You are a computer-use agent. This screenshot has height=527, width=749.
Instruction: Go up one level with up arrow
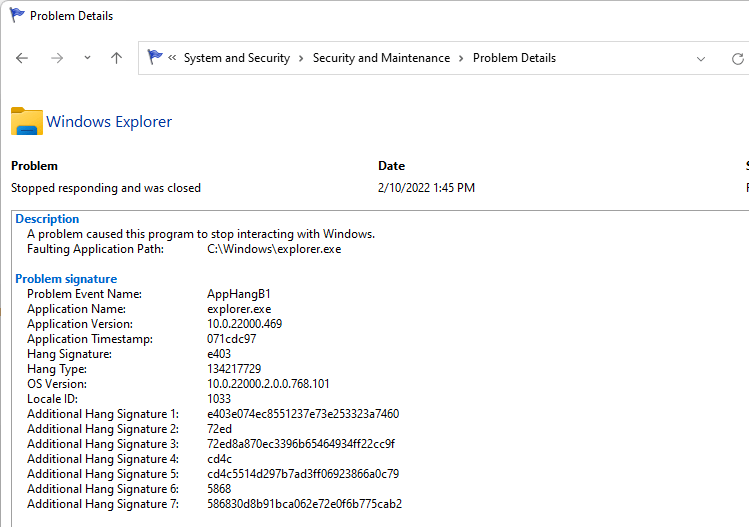[116, 58]
